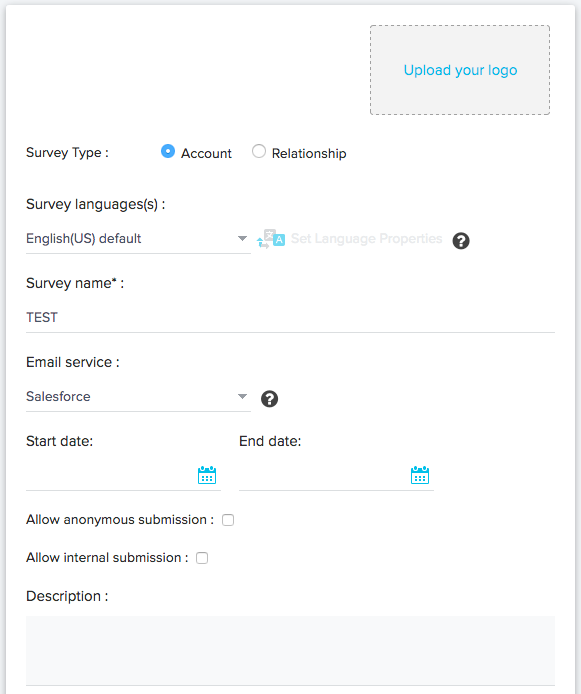This screenshot has height=694, width=581.
Task: Select the Relationship radio button
Action: pyautogui.click(x=259, y=151)
